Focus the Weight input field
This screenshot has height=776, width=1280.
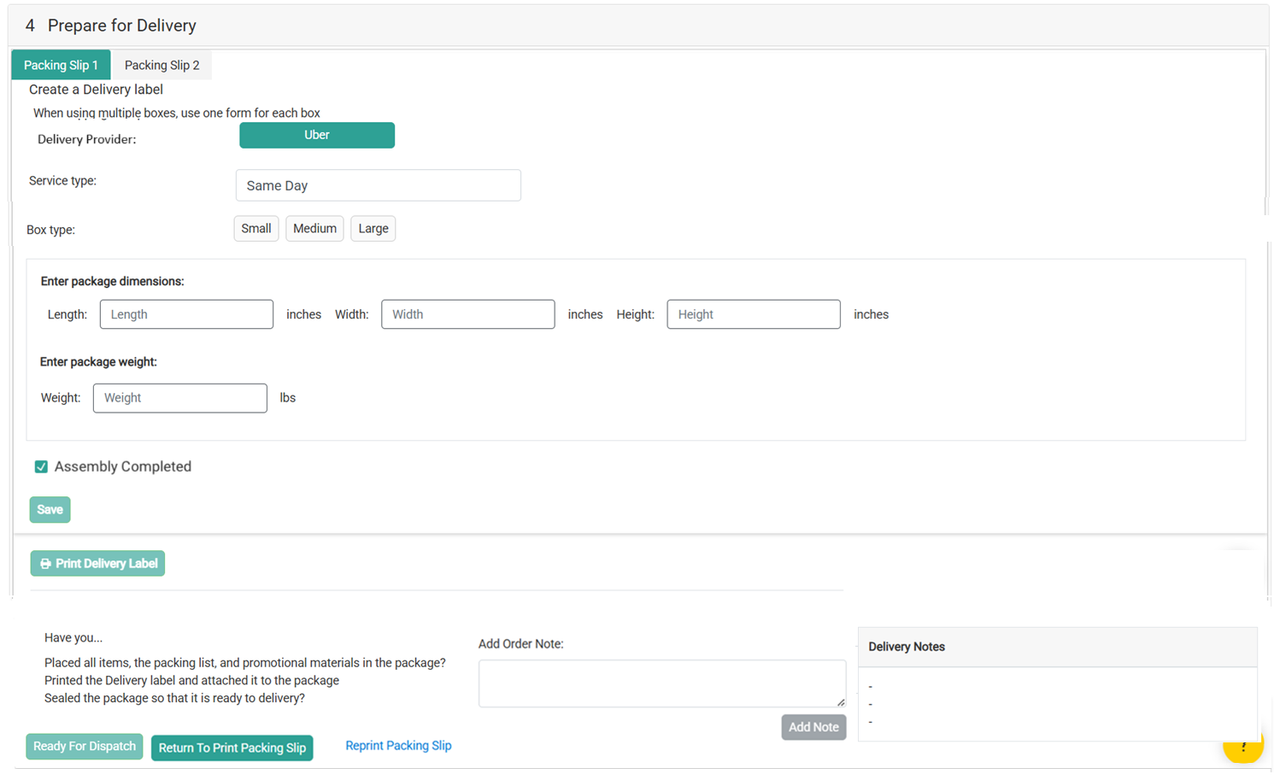pos(180,398)
